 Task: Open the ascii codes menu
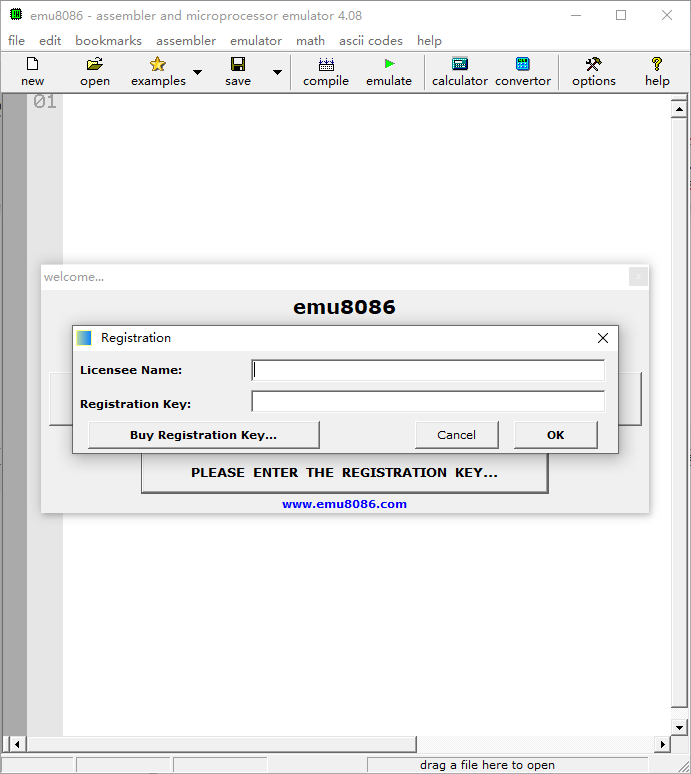click(x=371, y=40)
